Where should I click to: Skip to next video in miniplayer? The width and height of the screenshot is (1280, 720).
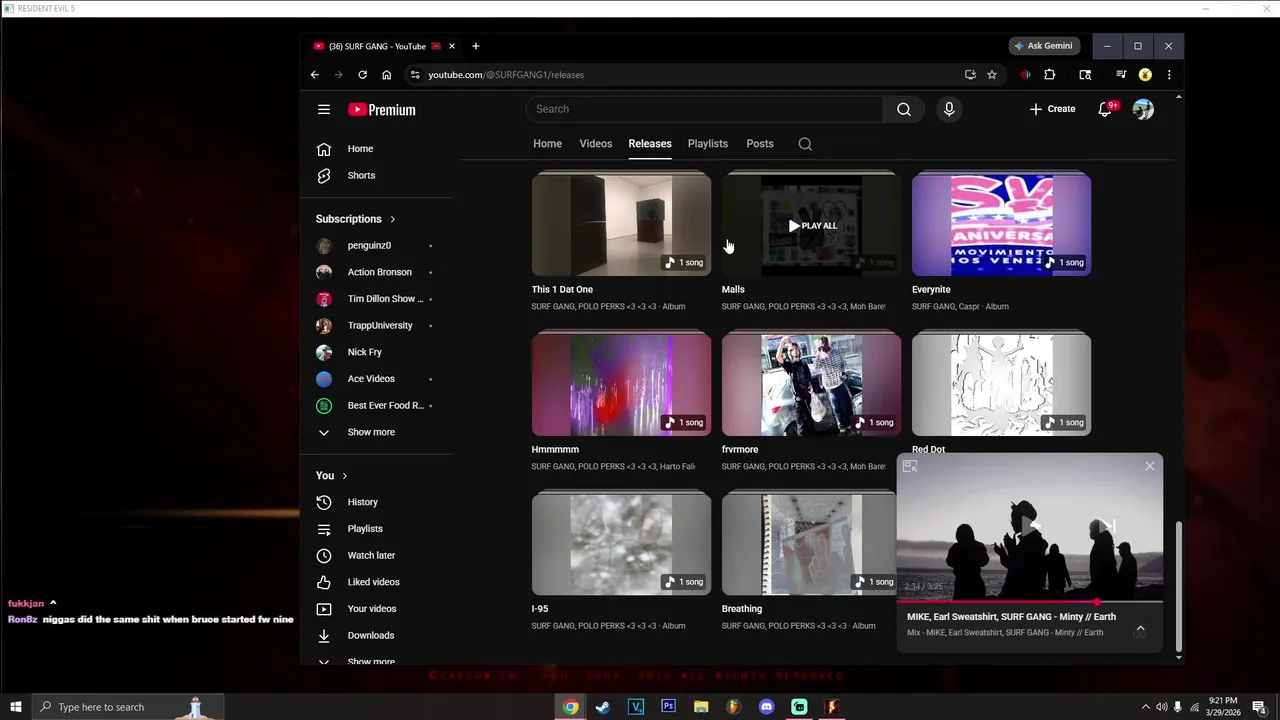point(1106,526)
